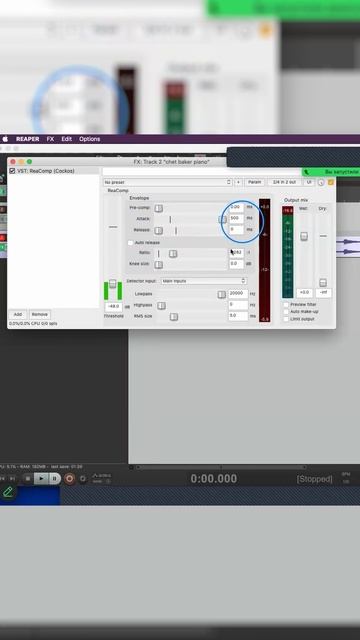
Task: Click the Remove FX button
Action: [x=40, y=315]
